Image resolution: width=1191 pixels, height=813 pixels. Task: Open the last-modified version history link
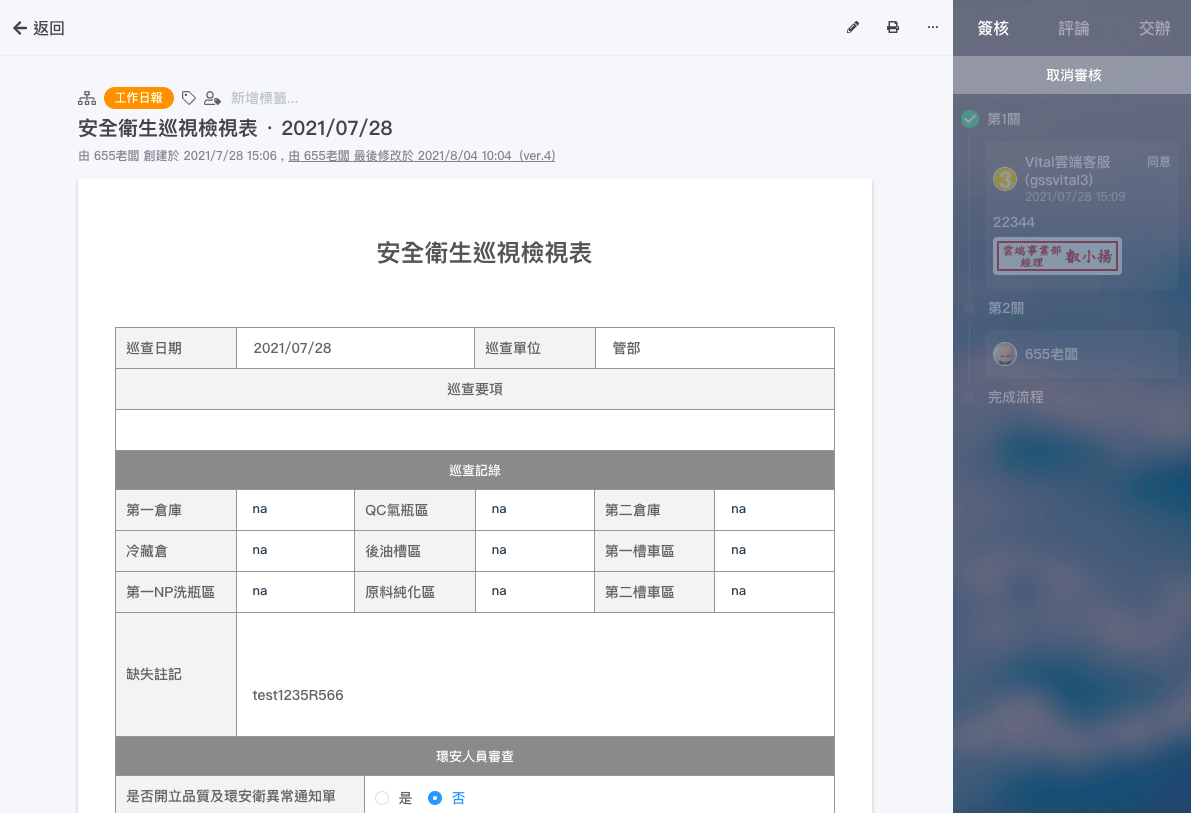(x=422, y=156)
